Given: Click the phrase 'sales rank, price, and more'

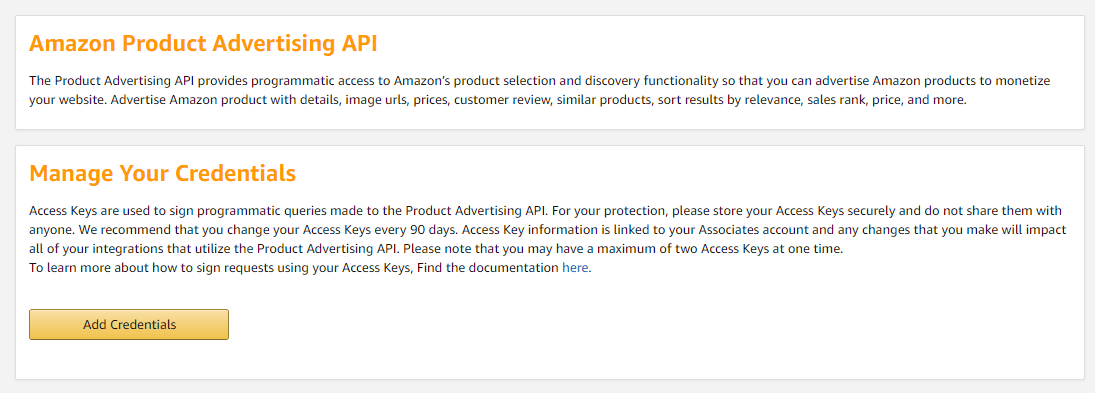Looking at the screenshot, I should point(886,100).
